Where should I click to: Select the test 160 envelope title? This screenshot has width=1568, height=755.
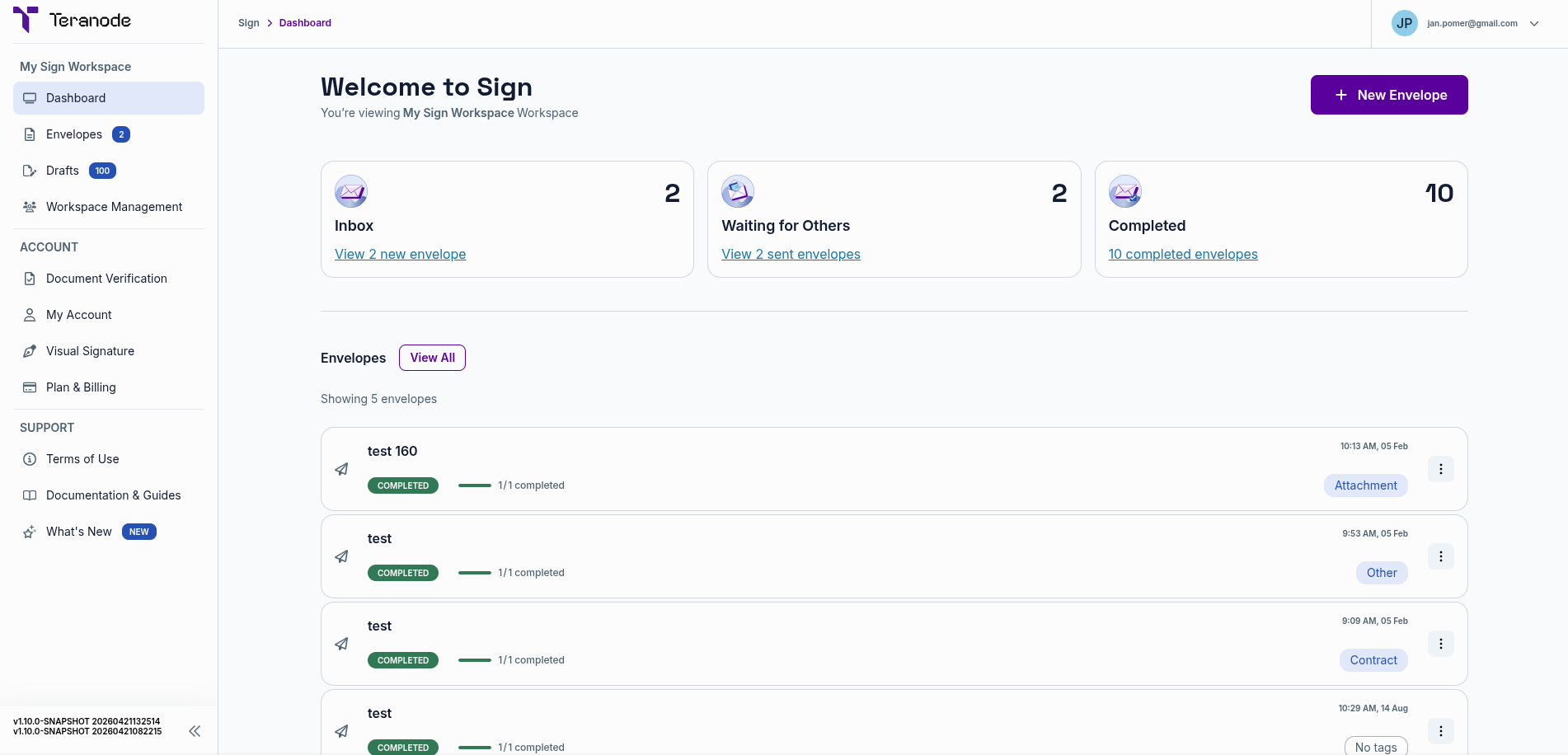pos(392,451)
